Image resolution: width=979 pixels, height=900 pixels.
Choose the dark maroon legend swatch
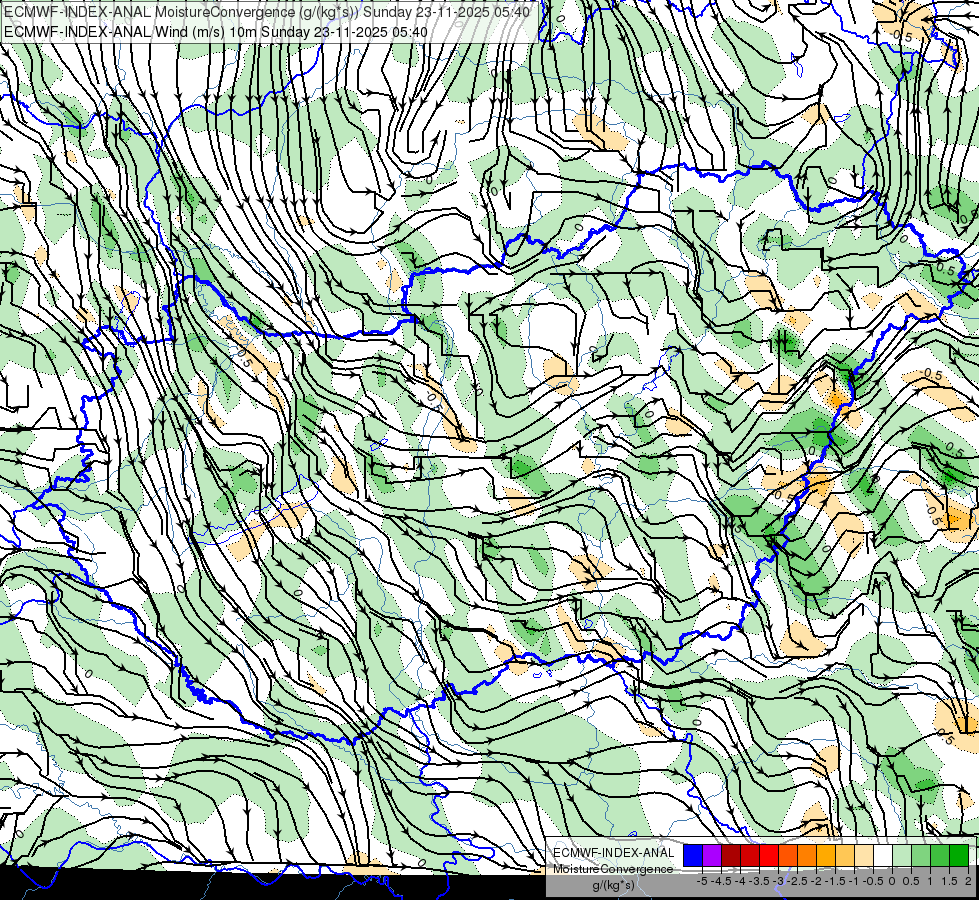tap(731, 856)
